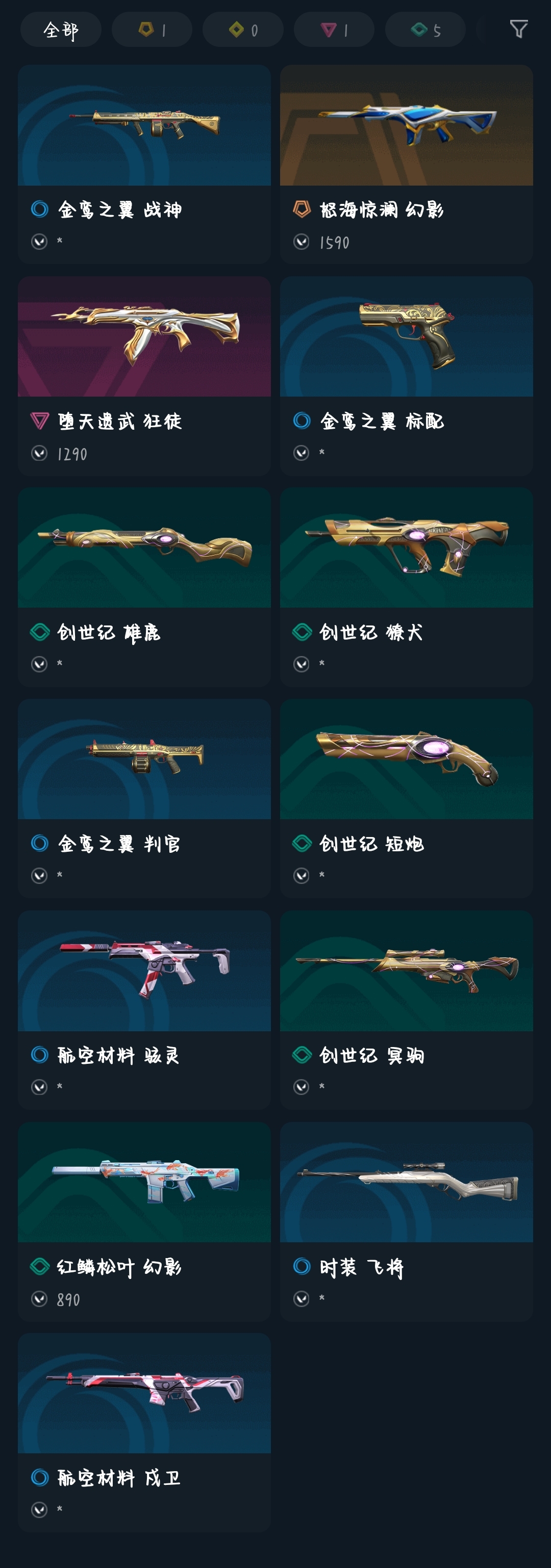Viewport: 551px width, 1568px height.
Task: Open the 金鸢之翼 战神 skin card
Action: click(144, 164)
